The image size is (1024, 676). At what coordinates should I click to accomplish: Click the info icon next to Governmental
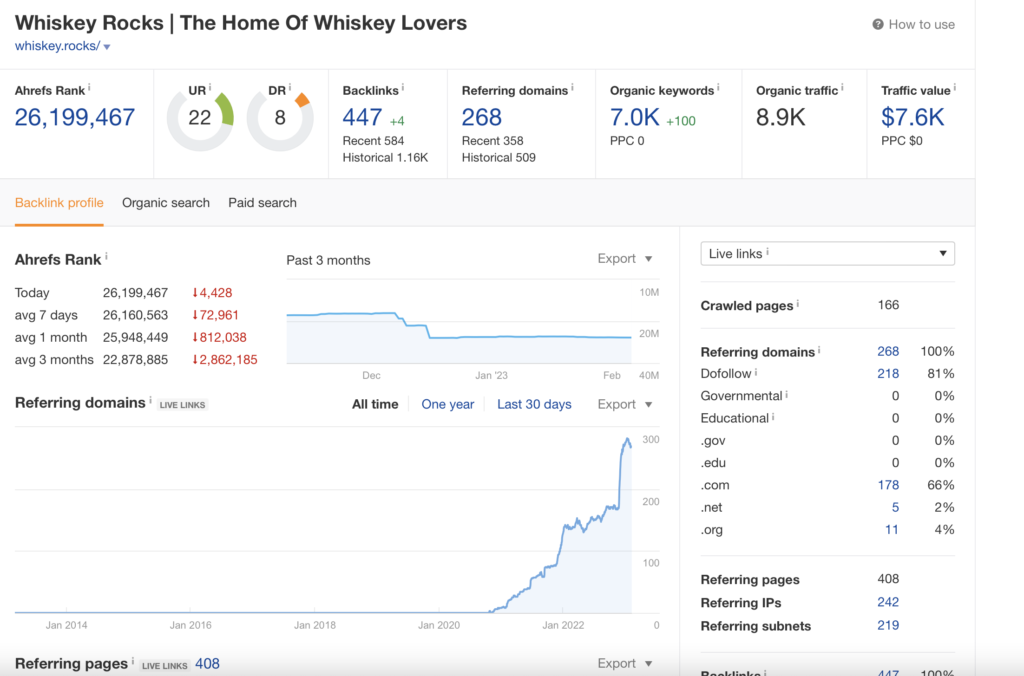coord(786,394)
